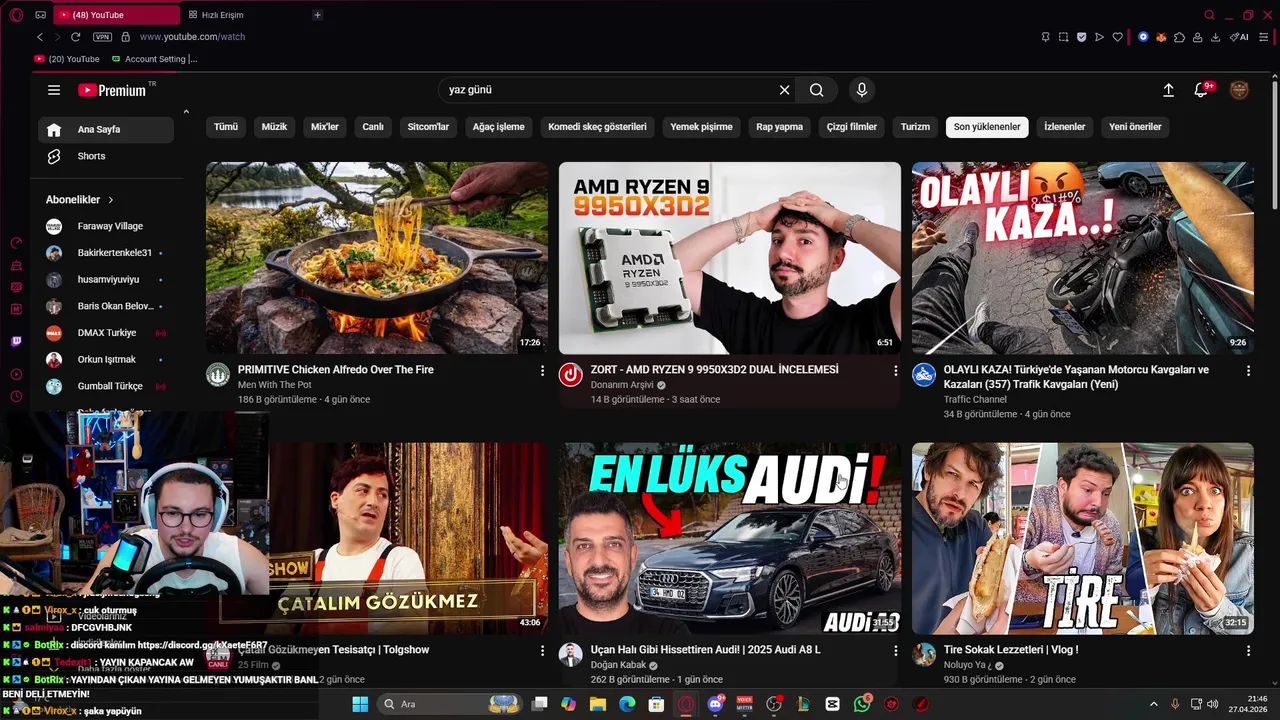Open the (20) YouTube bookmark
Image resolution: width=1280 pixels, height=720 pixels.
pos(67,59)
